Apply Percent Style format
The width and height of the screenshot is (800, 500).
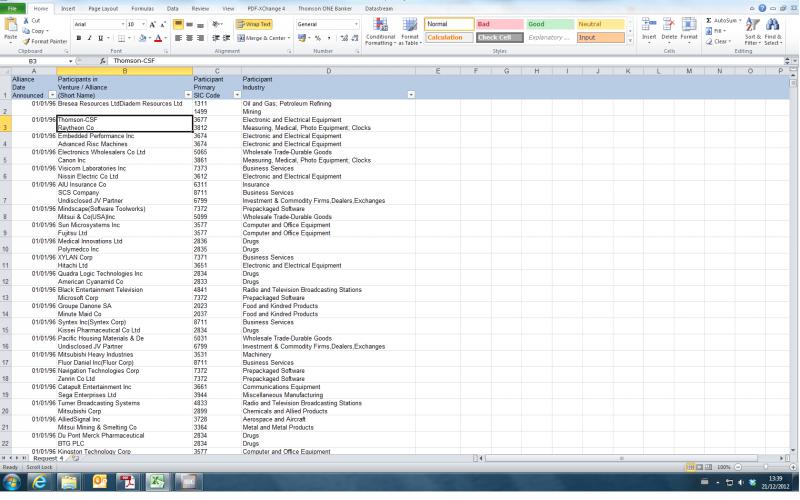tap(318, 38)
